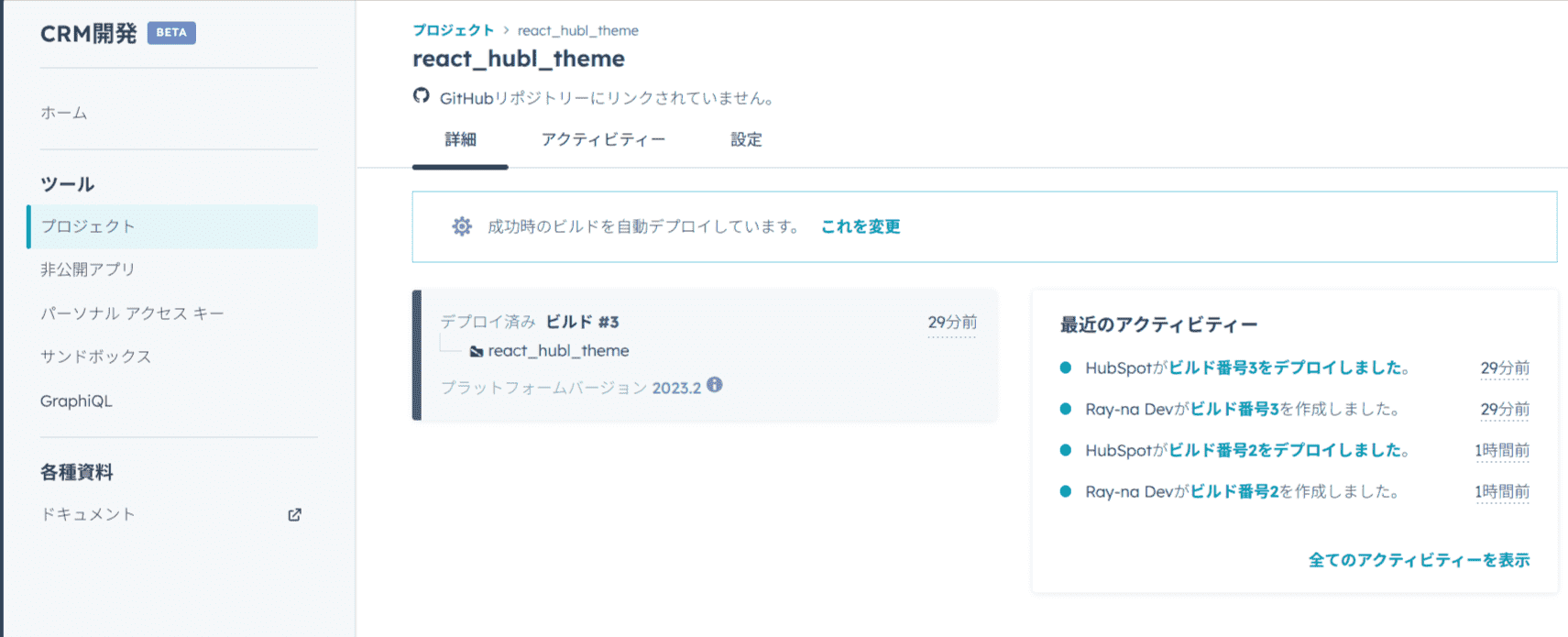
Task: Click the info icon next to platform version 2023.2
Action: 715,386
